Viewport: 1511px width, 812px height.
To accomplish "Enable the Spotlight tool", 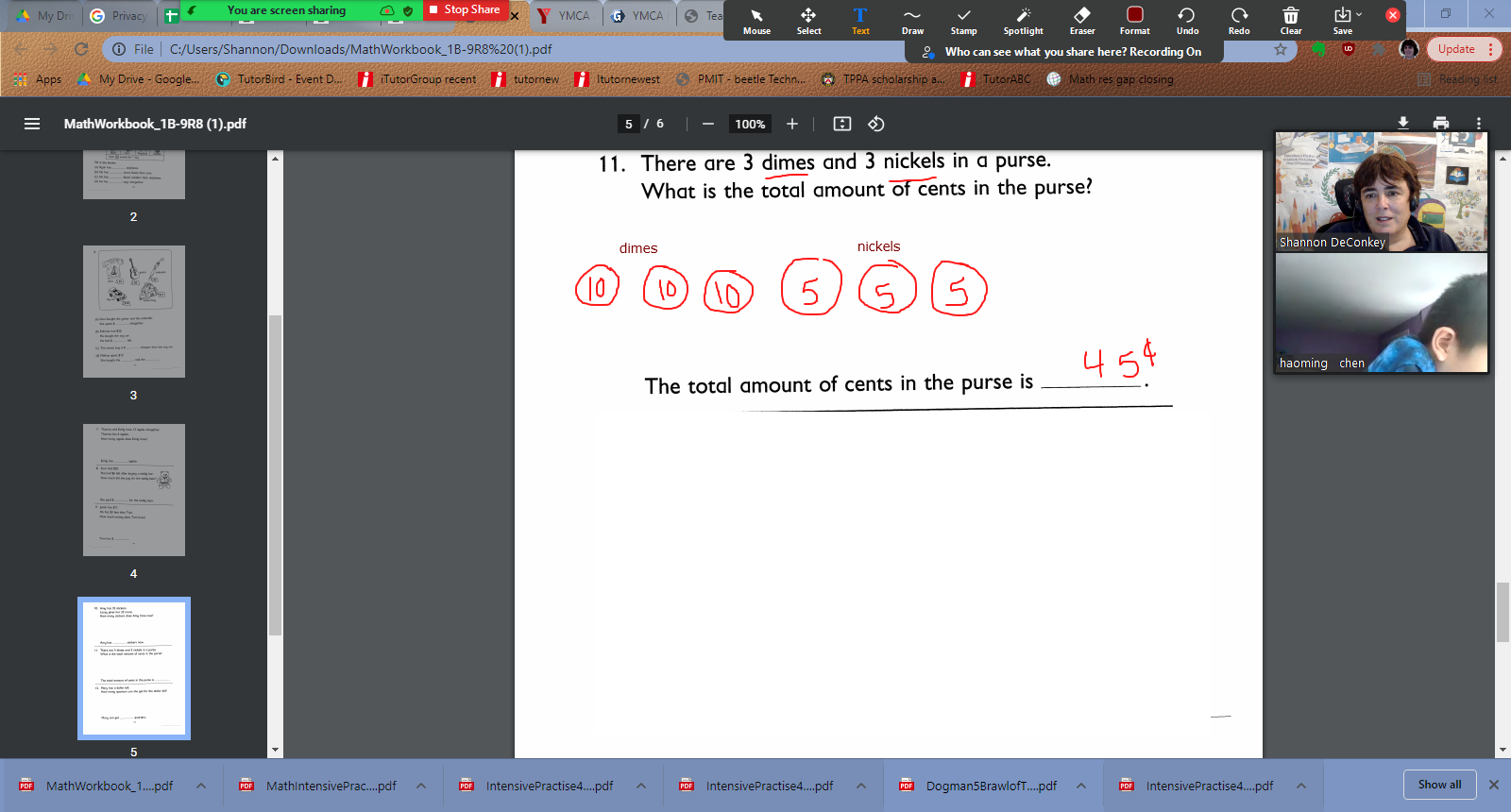I will pyautogui.click(x=1023, y=20).
